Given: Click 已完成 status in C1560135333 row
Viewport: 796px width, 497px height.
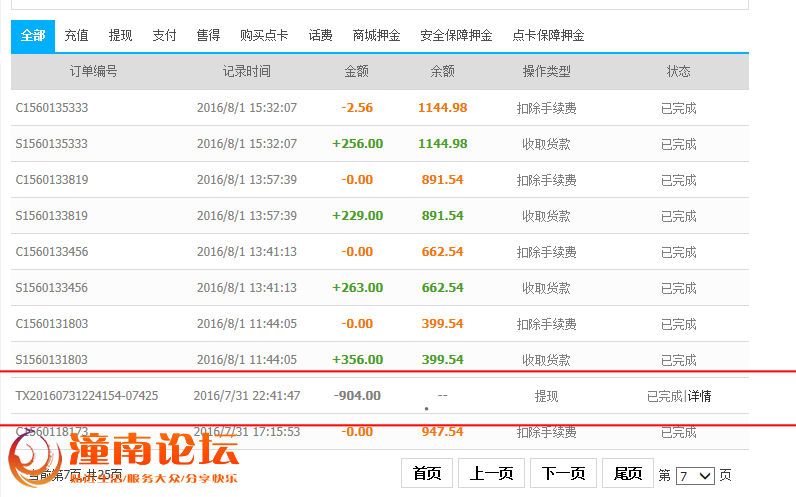Looking at the screenshot, I should tap(679, 108).
